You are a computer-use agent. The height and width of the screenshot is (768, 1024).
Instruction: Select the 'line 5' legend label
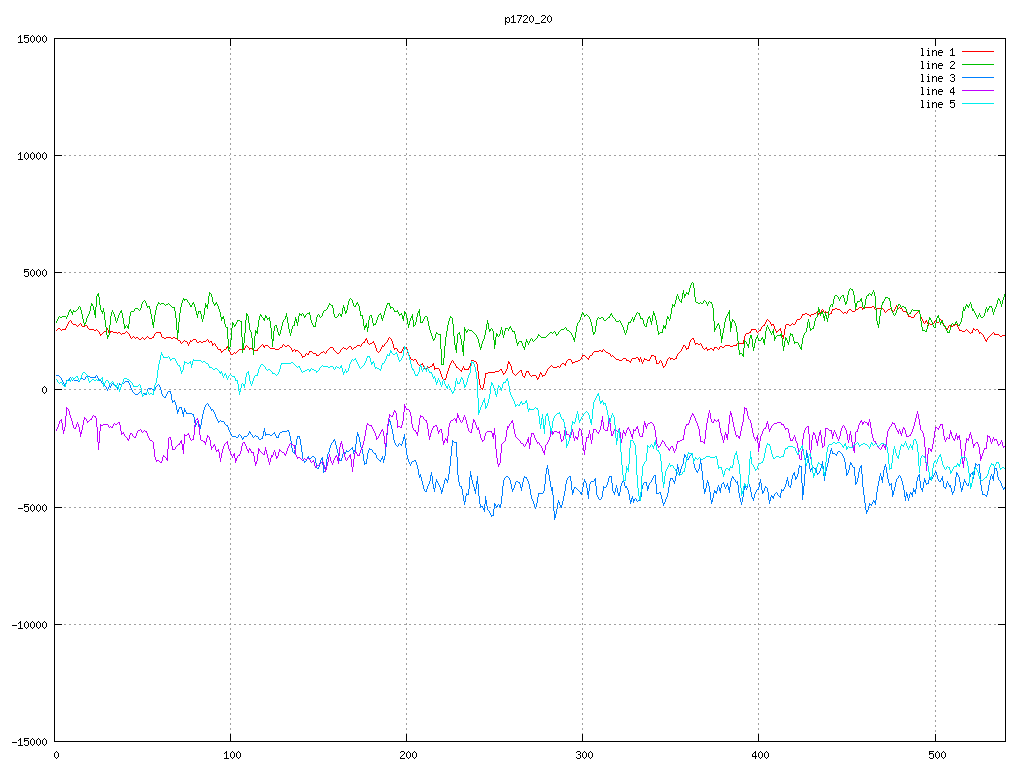[x=937, y=104]
